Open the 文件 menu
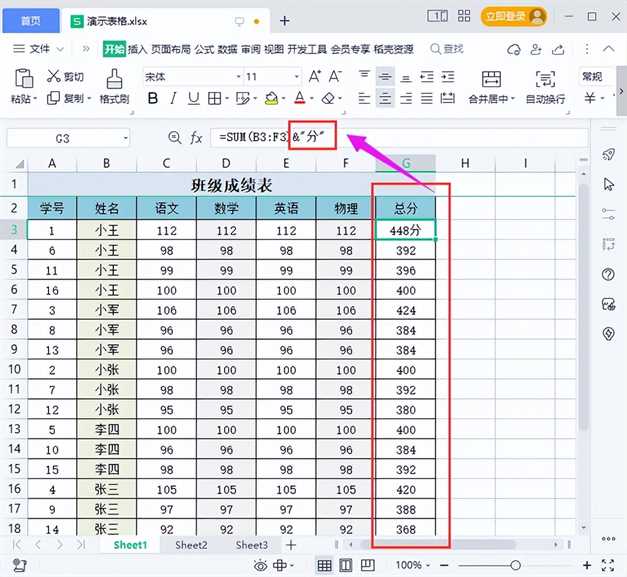Viewport: 627px width, 577px height. 40,49
